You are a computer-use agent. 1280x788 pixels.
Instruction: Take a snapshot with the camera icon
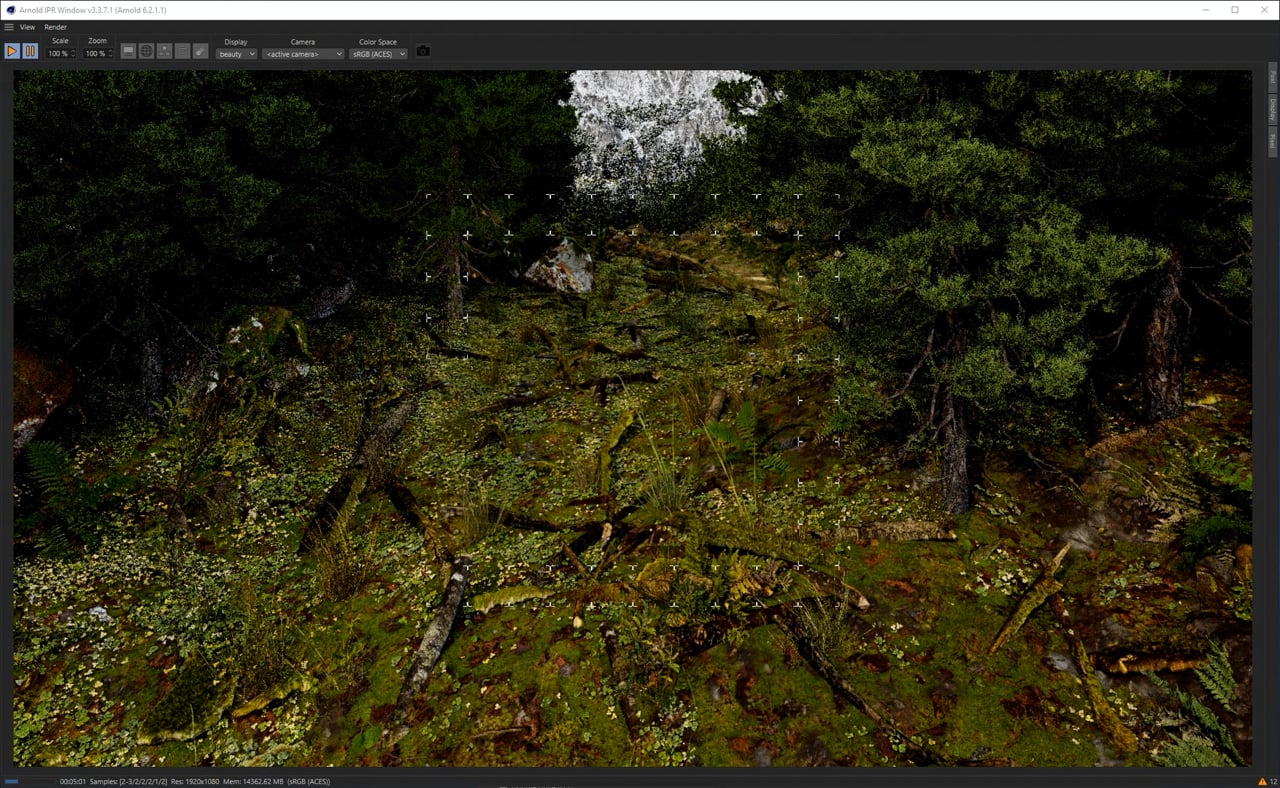tap(423, 51)
